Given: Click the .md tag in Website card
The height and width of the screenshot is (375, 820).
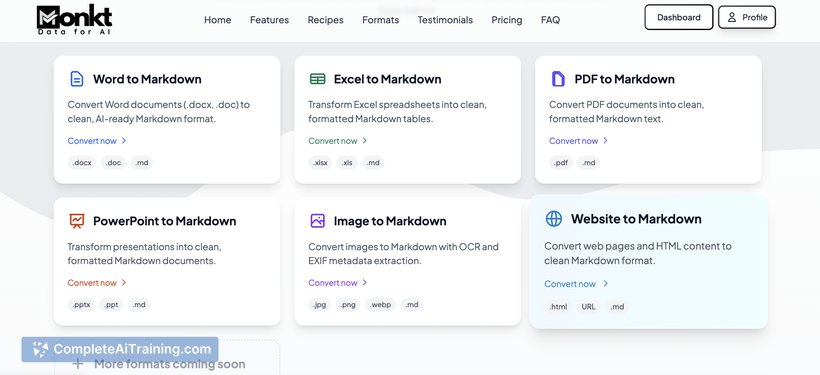Looking at the screenshot, I should [x=617, y=306].
